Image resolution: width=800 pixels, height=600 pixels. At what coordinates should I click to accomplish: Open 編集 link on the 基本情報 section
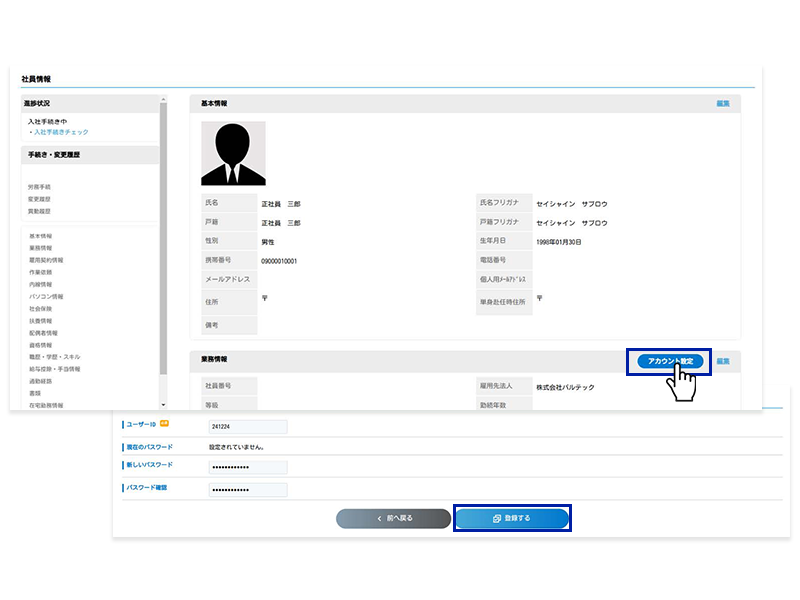pos(722,103)
